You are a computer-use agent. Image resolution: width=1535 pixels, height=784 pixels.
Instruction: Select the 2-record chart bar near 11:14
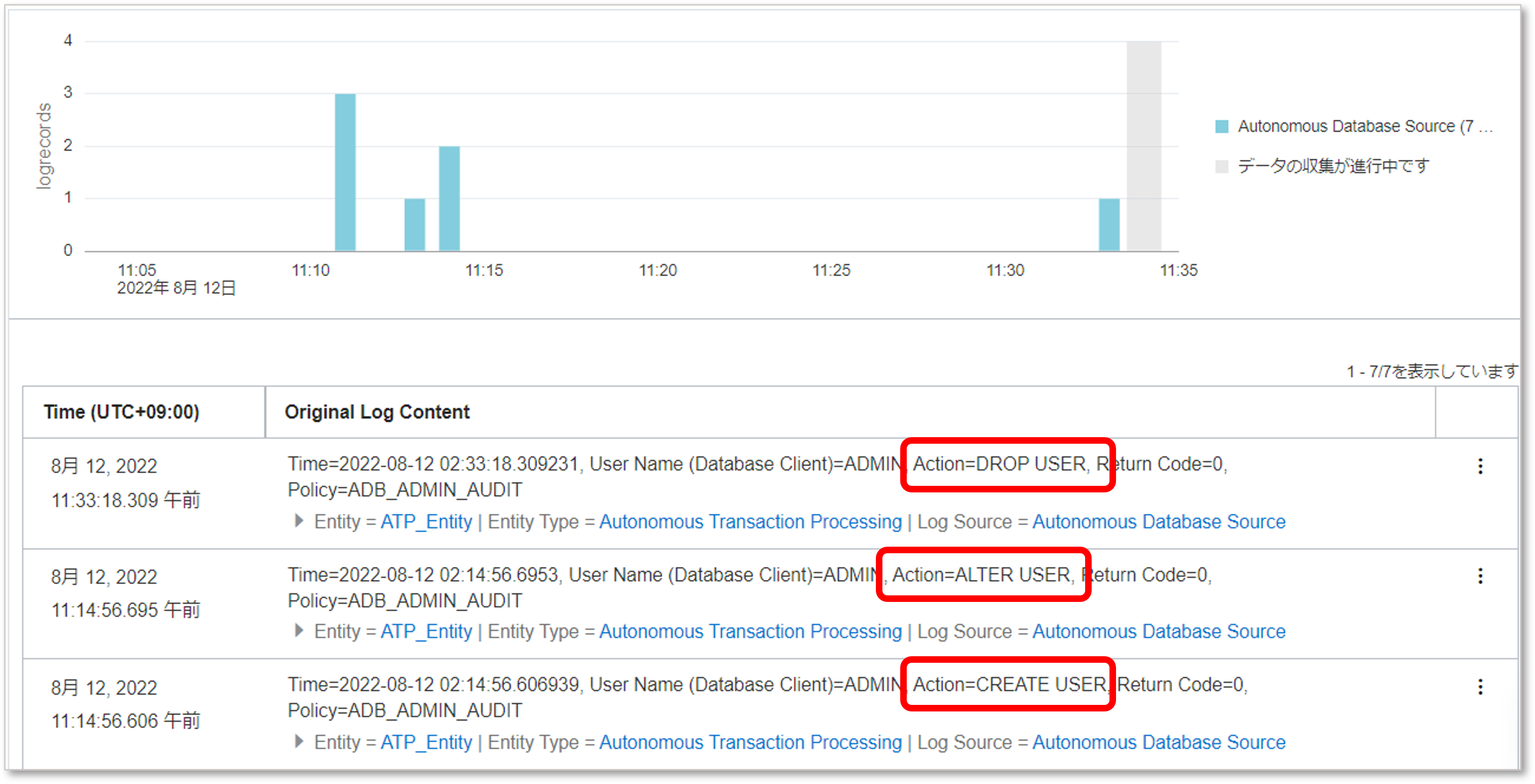point(449,198)
